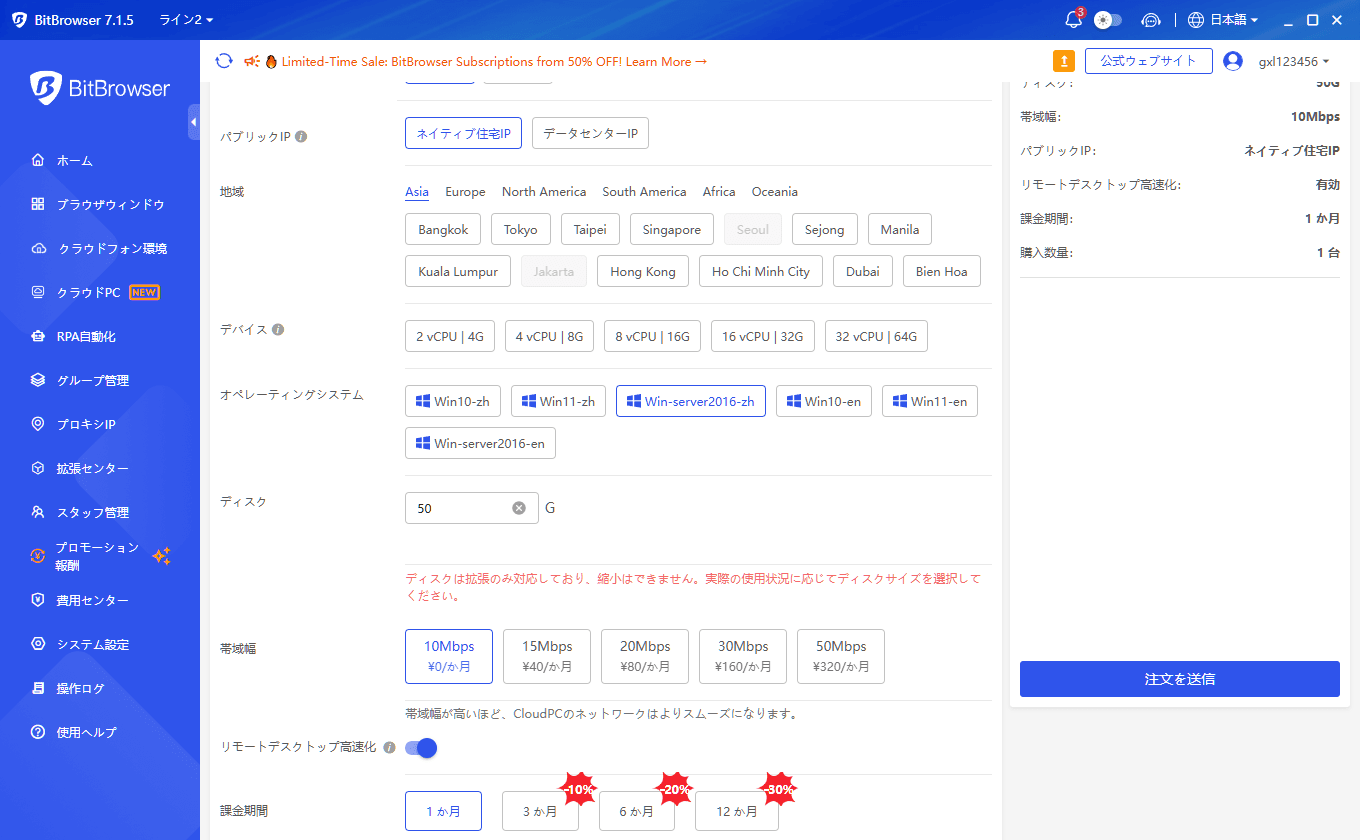Screen dimensions: 1360x840
Task: Switch to the South America region tab
Action: [x=644, y=192]
